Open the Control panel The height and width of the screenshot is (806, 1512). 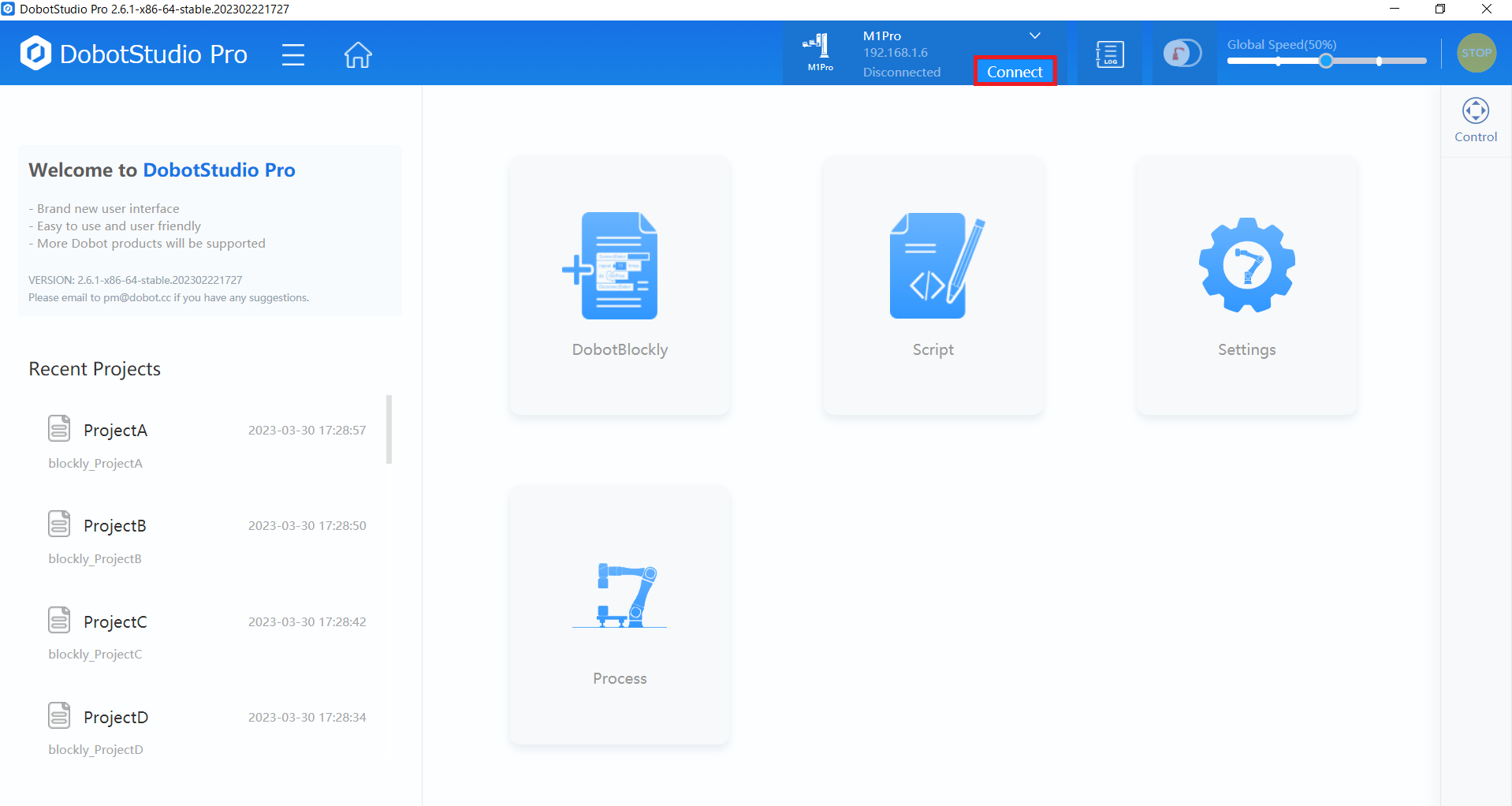point(1476,120)
